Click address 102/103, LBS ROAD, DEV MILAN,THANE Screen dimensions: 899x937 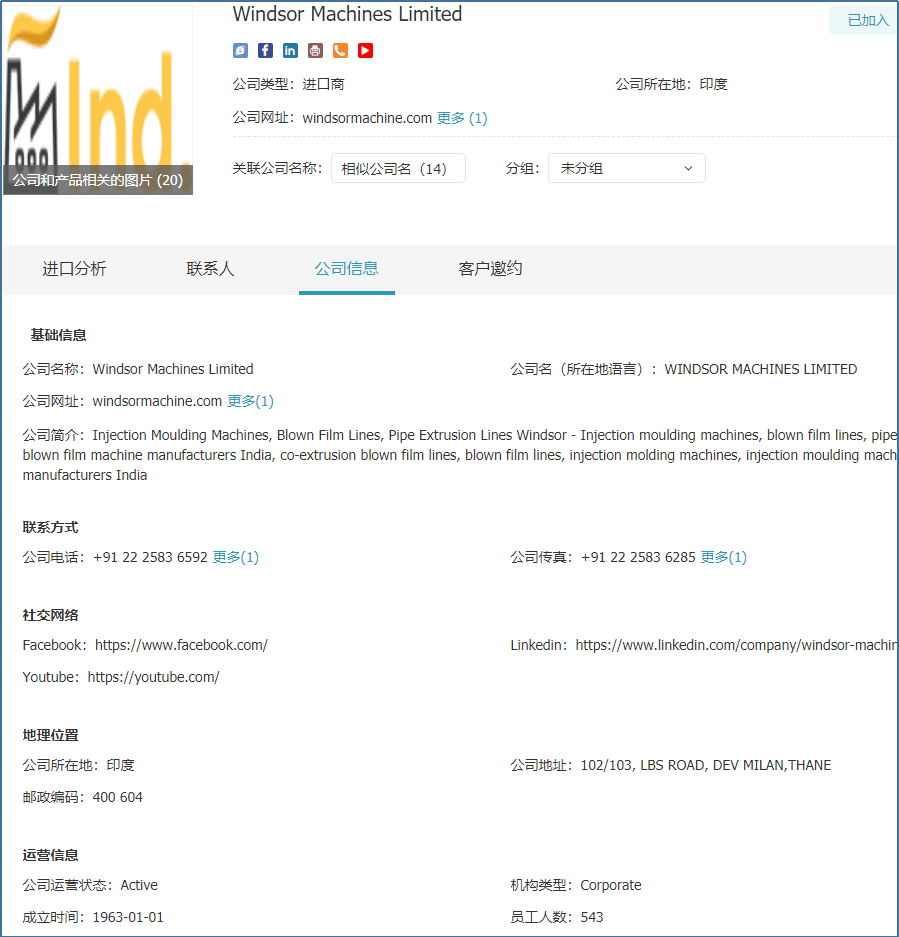click(x=705, y=765)
